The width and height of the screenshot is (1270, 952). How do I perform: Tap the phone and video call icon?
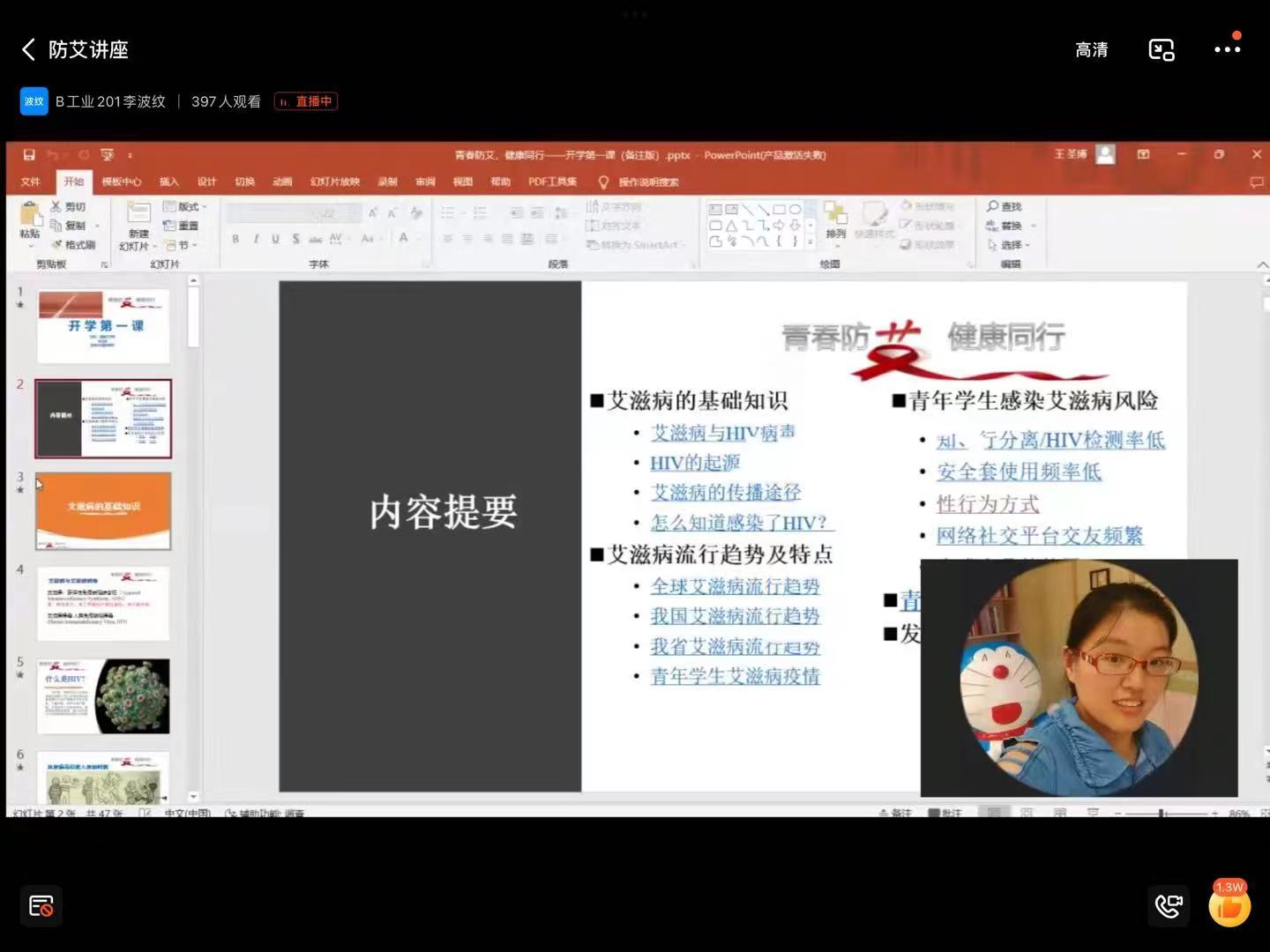(x=1169, y=905)
